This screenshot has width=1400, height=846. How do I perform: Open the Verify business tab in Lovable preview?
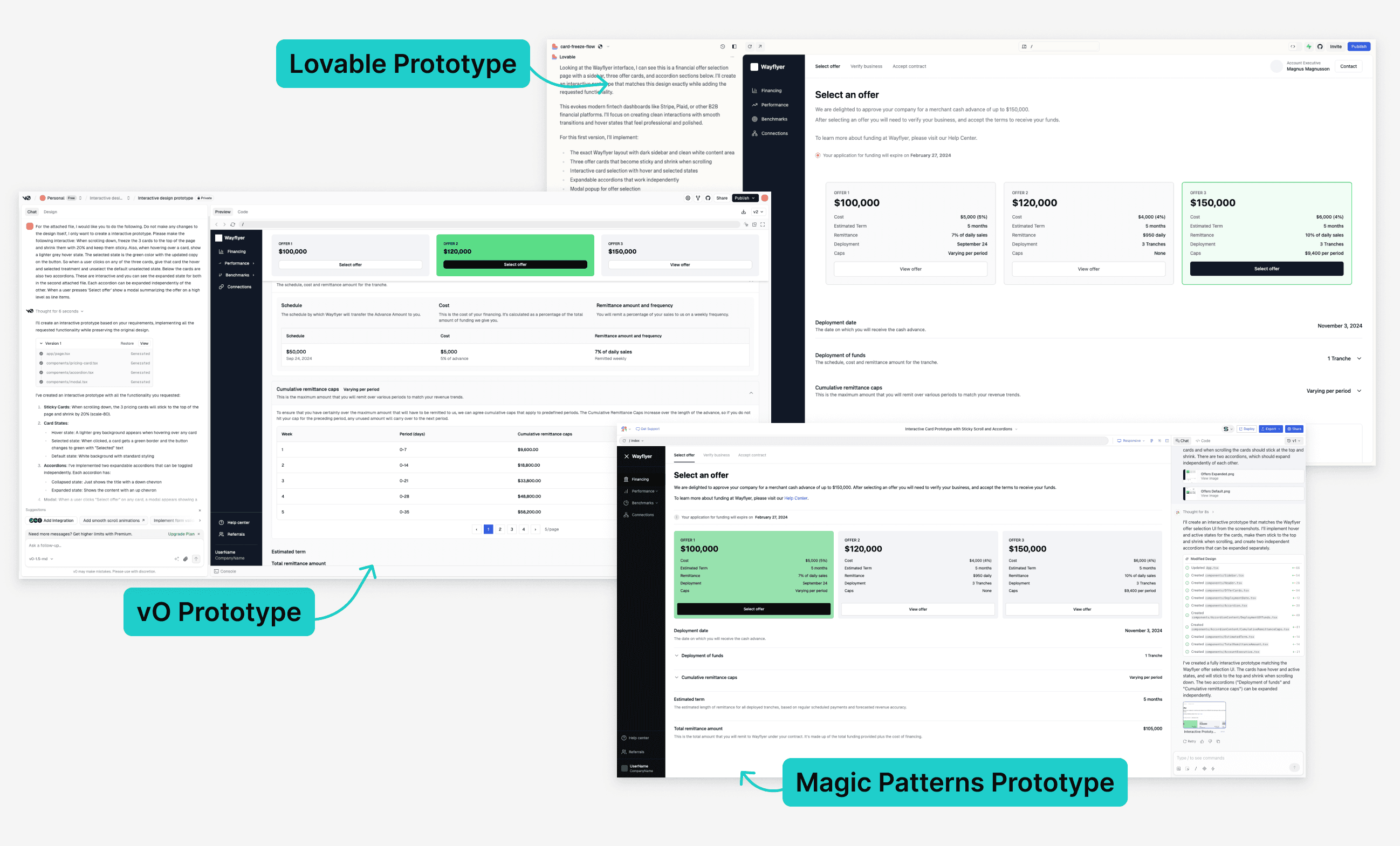coord(866,66)
